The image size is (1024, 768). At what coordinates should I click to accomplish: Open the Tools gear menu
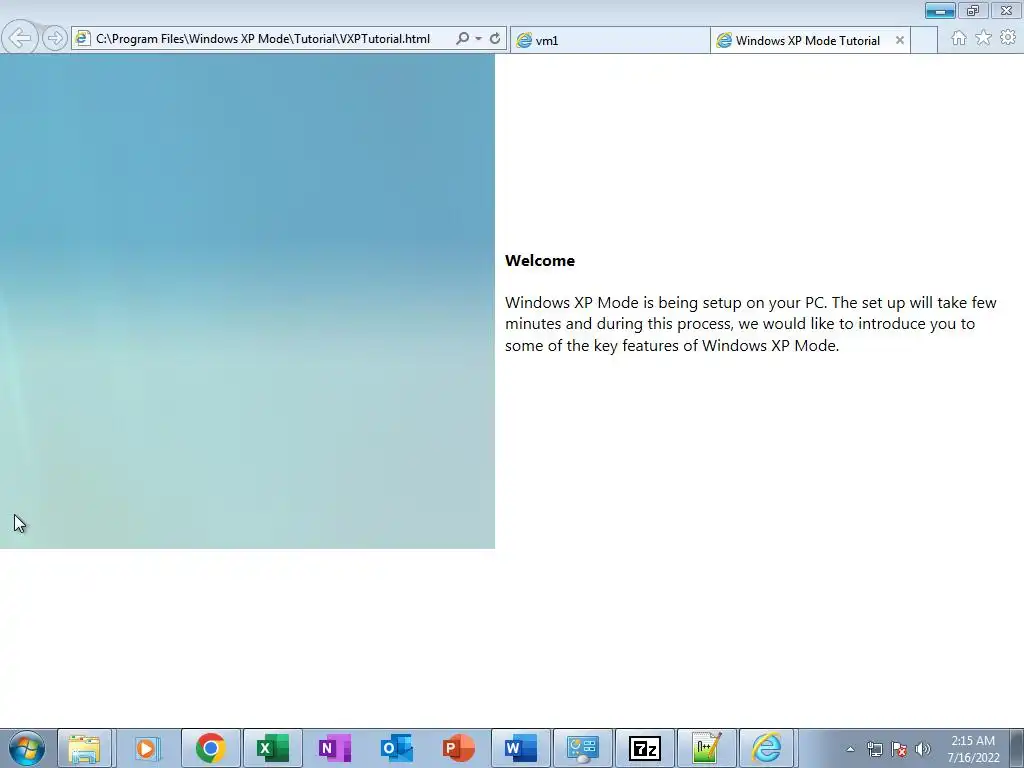[x=1008, y=38]
